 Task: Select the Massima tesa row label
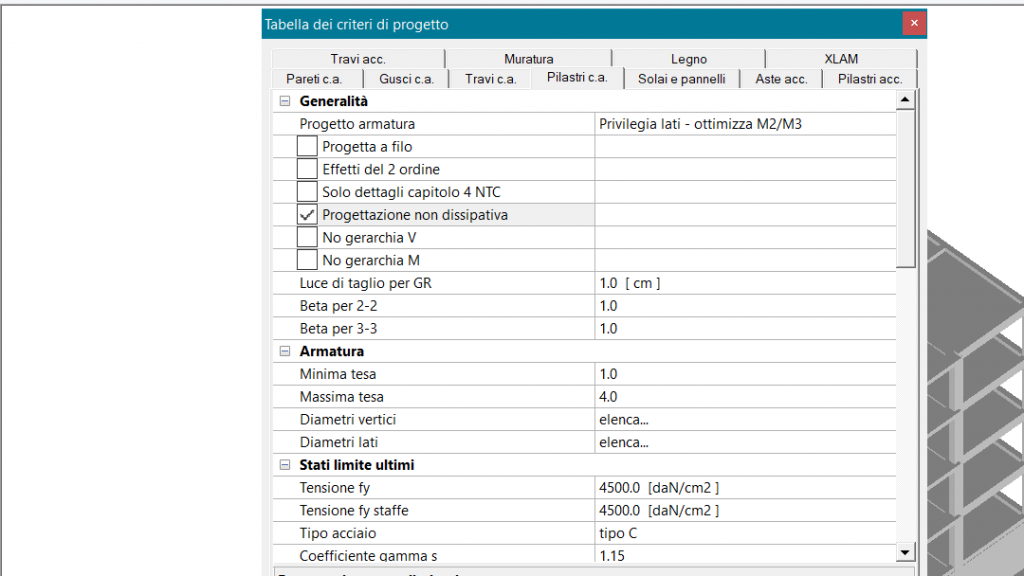click(342, 397)
